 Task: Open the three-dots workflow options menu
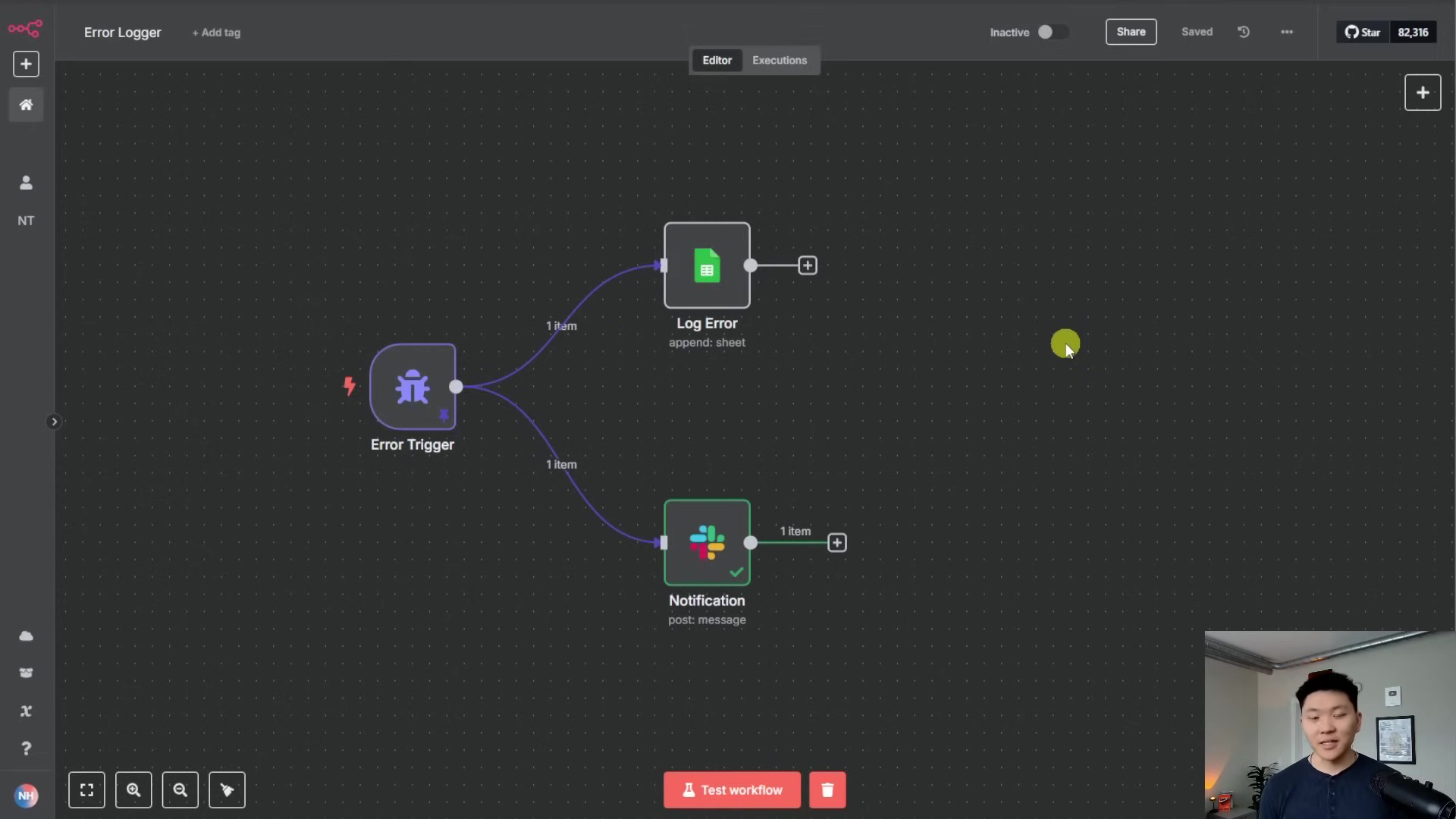[x=1287, y=32]
